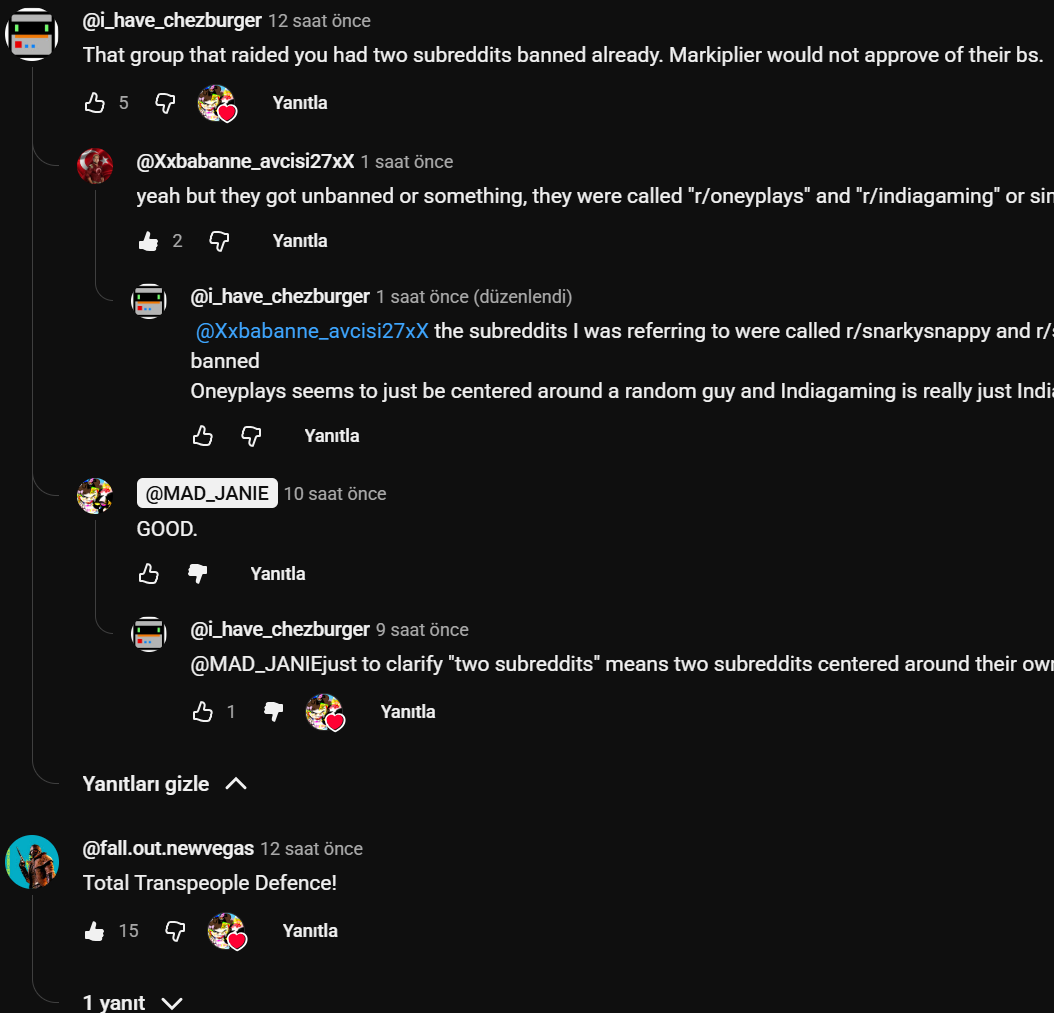Like the r/snarkysnappy reply
This screenshot has width=1054, height=1013.
click(x=203, y=436)
